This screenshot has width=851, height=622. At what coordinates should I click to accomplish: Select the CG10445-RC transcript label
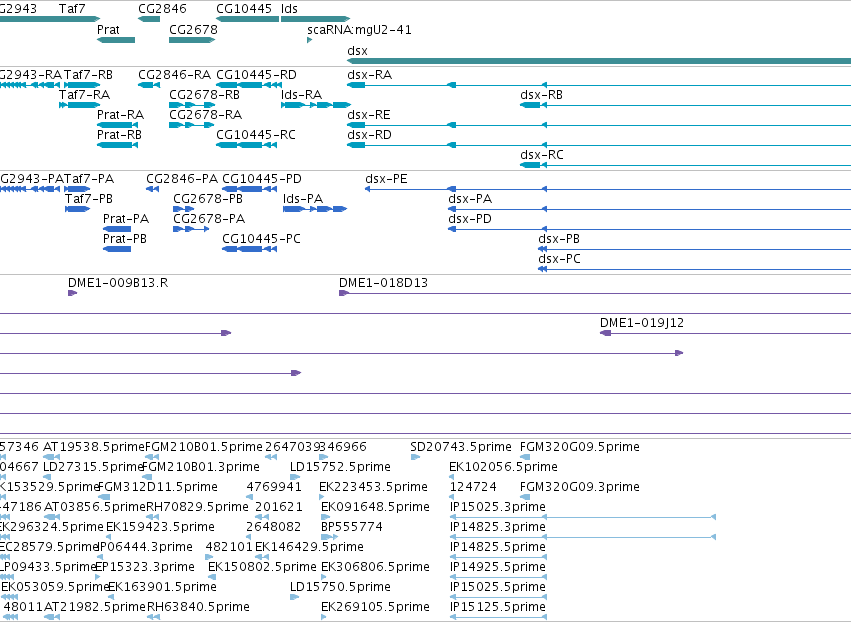(x=256, y=135)
